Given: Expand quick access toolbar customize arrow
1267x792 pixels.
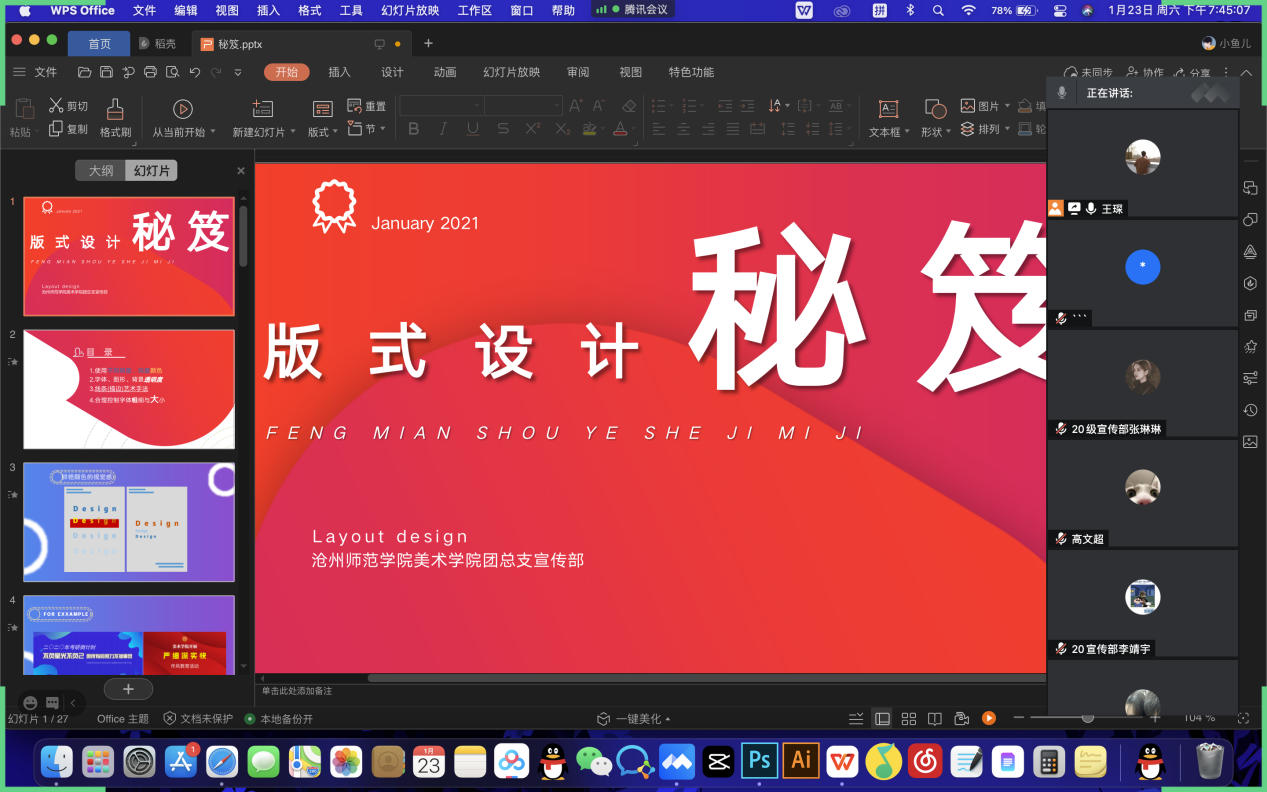Looking at the screenshot, I should click(x=238, y=72).
